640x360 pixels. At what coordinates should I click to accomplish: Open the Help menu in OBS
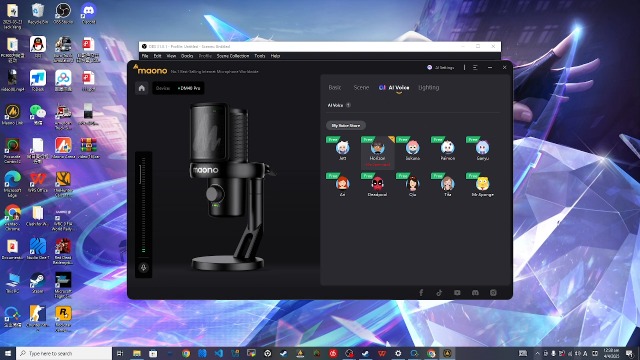click(x=276, y=56)
